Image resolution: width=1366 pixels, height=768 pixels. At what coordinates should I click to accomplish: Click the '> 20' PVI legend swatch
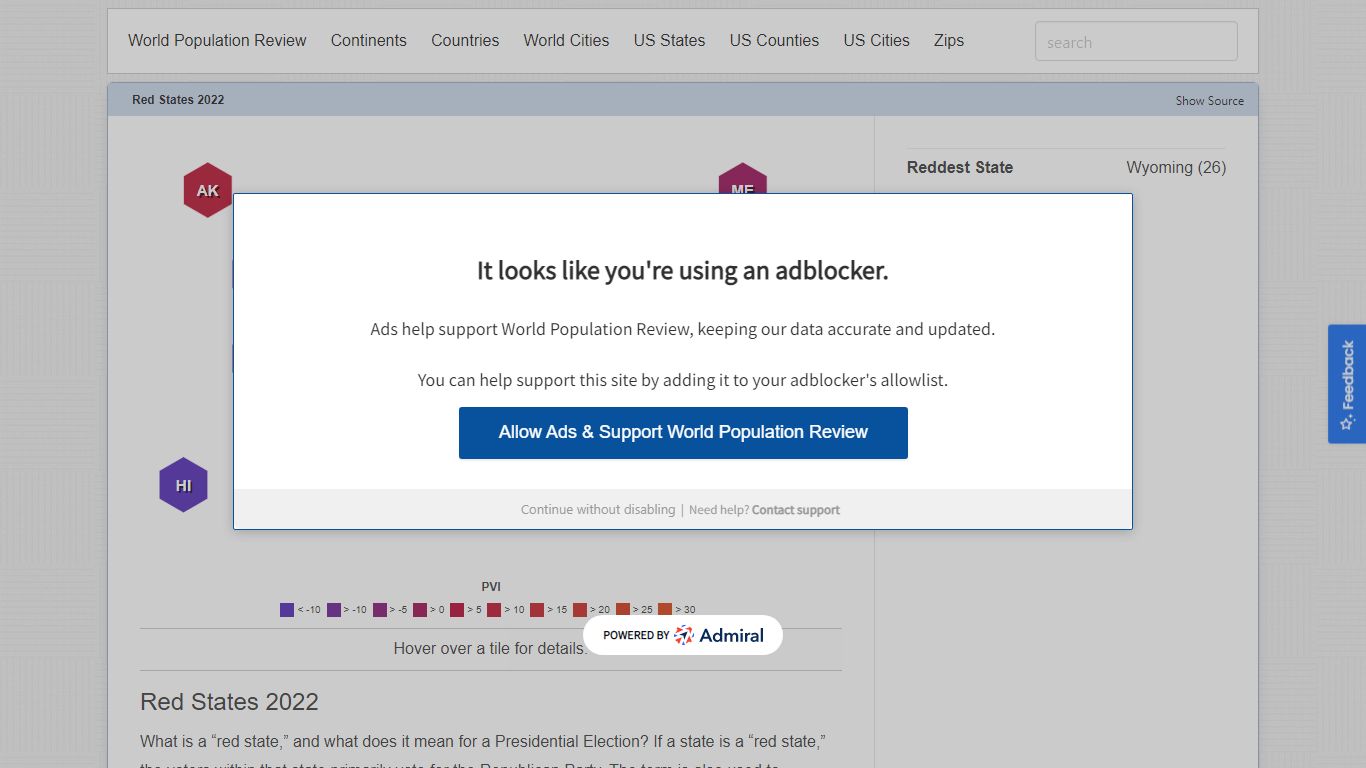click(x=580, y=609)
